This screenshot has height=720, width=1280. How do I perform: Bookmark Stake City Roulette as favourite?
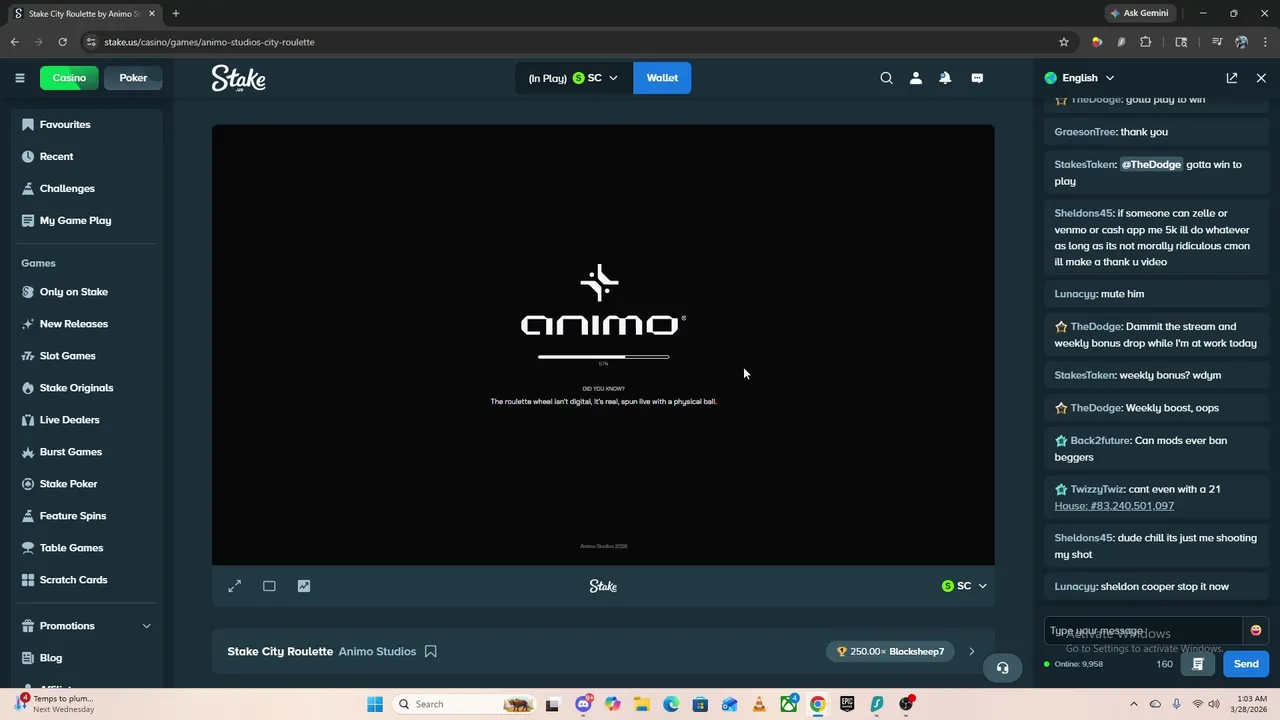(x=431, y=651)
